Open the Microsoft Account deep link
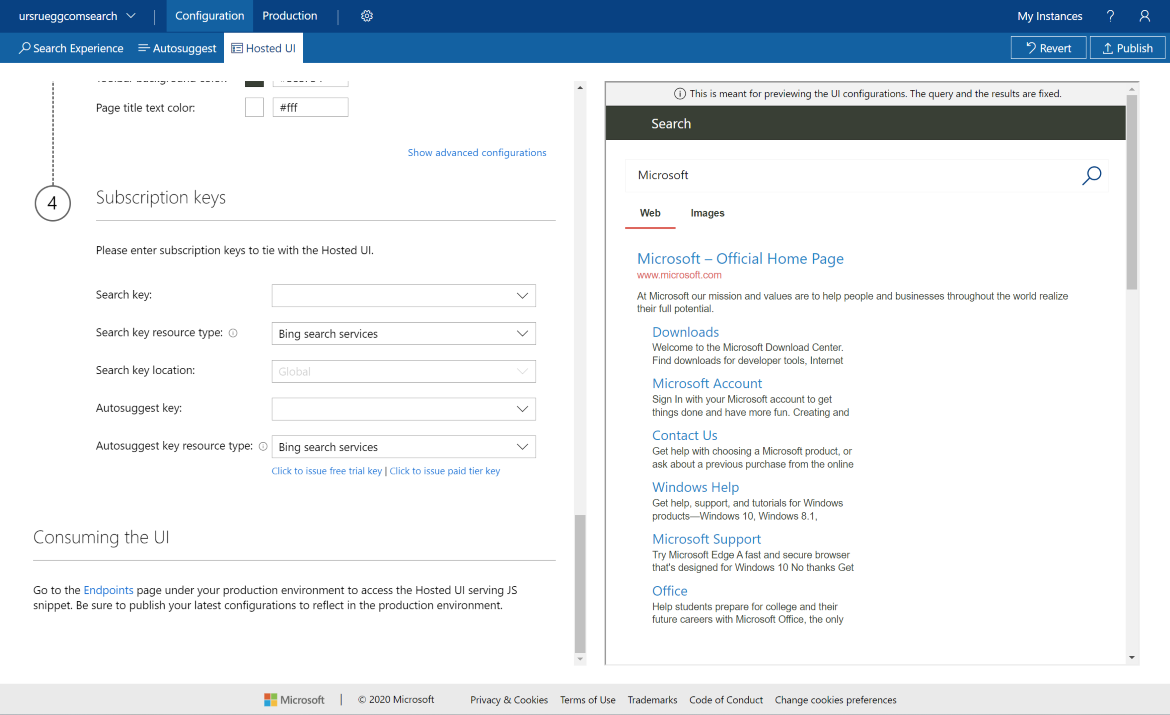The image size is (1170, 715). click(707, 384)
